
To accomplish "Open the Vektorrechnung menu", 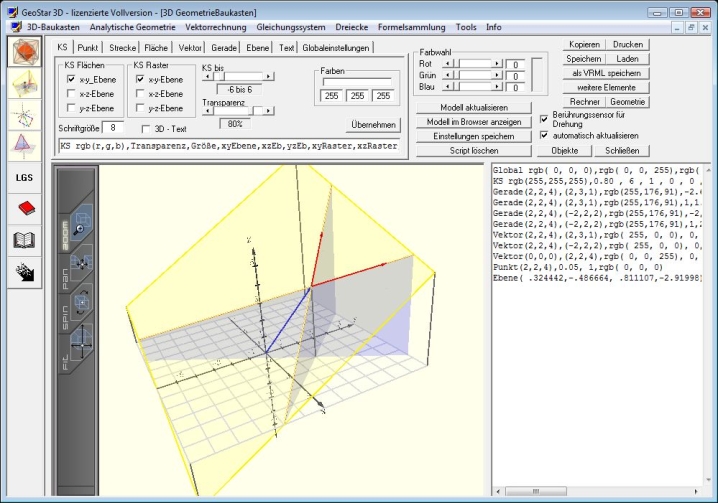I will pyautogui.click(x=215, y=27).
